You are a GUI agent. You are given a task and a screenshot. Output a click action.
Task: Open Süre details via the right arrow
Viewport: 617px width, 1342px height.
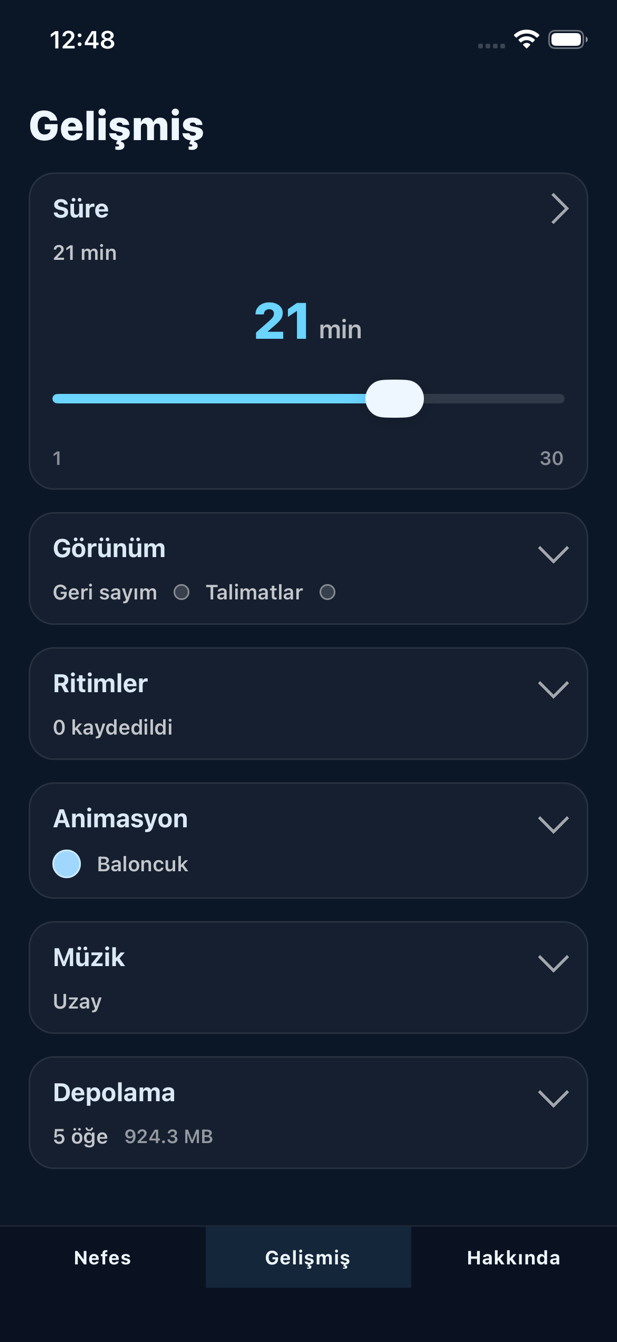pos(559,209)
